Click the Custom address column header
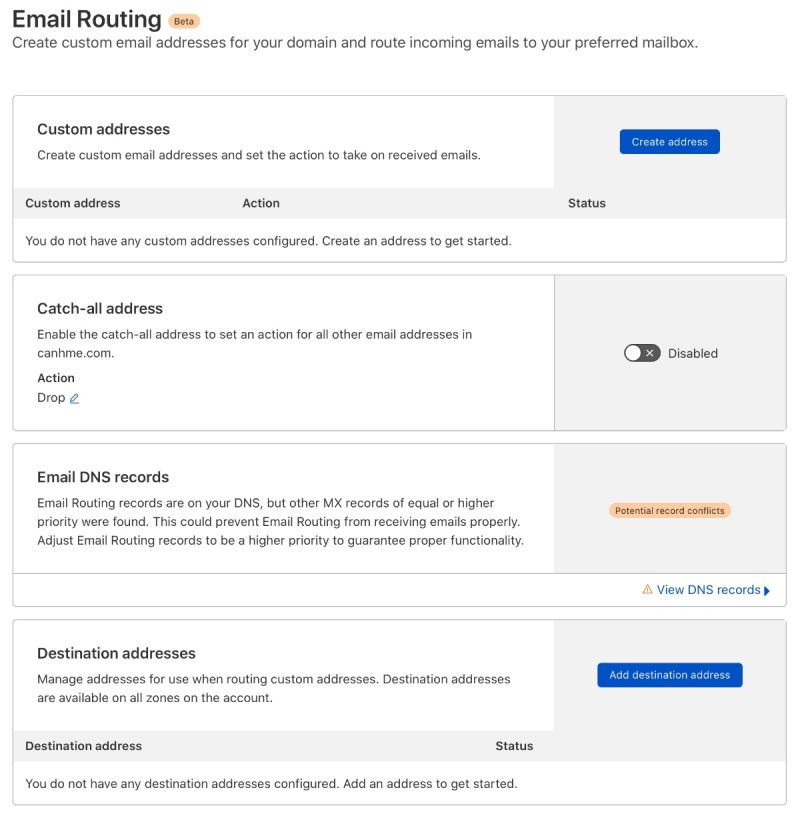Image resolution: width=800 pixels, height=816 pixels. coord(72,203)
